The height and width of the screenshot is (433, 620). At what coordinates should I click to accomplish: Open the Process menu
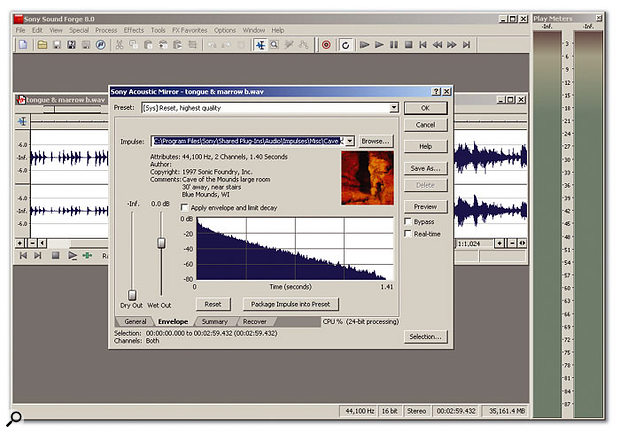point(106,30)
